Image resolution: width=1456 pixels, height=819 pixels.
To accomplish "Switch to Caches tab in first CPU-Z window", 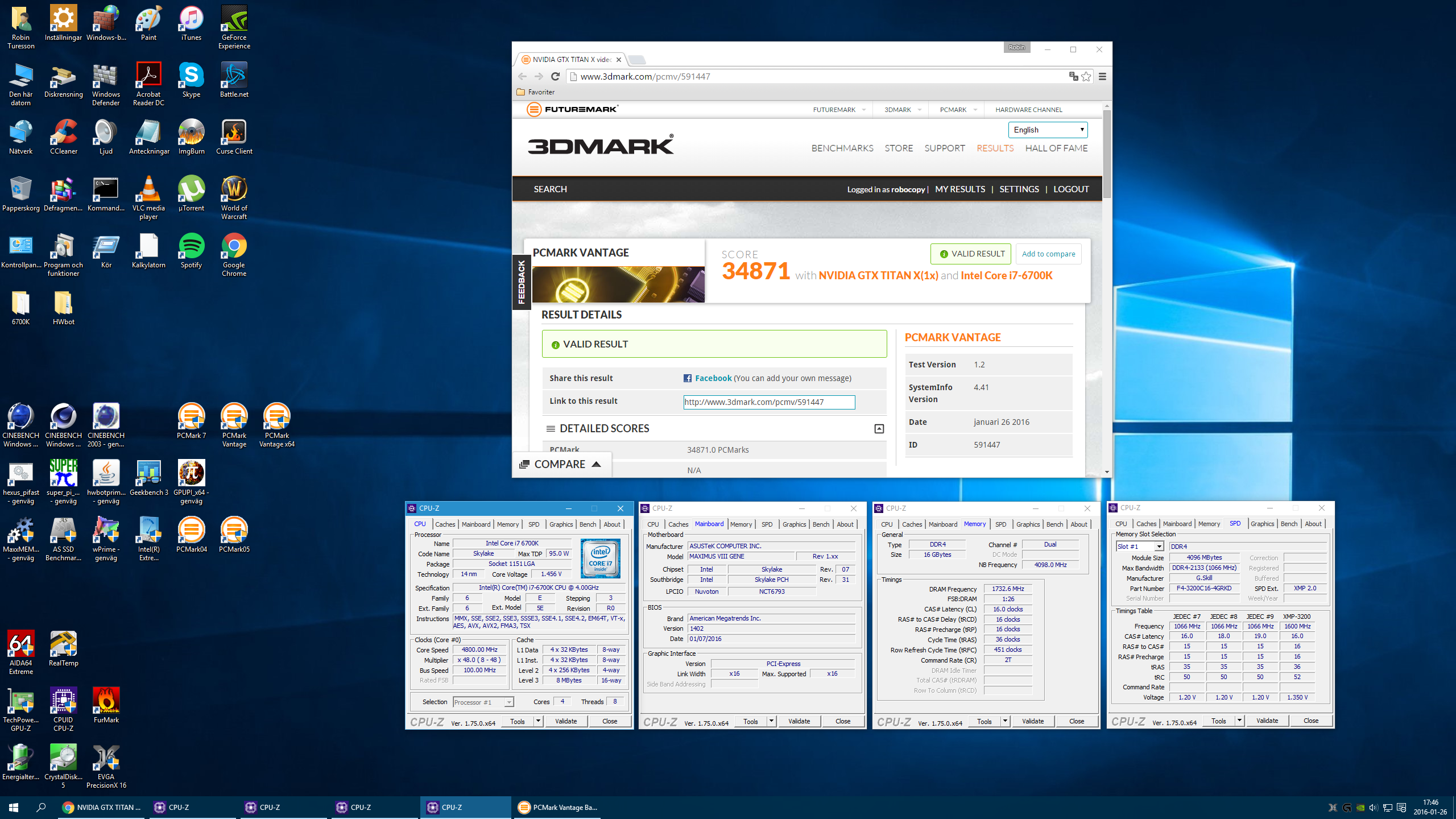I will pos(445,524).
